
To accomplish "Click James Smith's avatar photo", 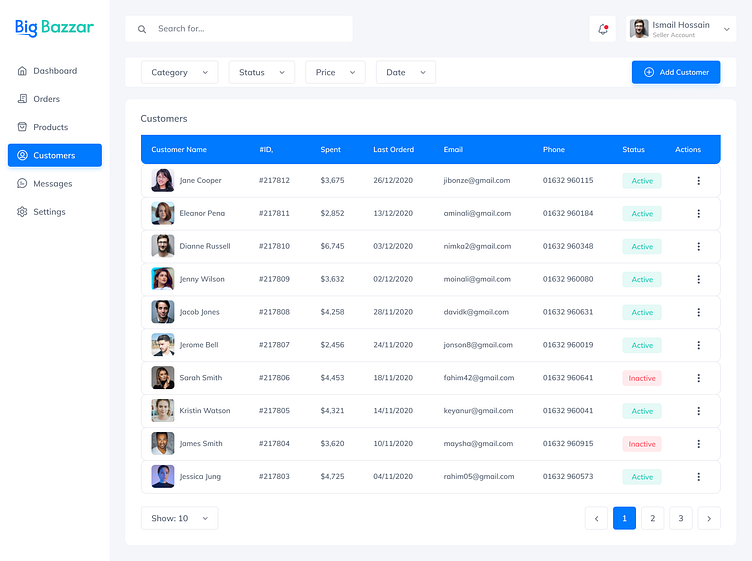I will click(x=163, y=444).
